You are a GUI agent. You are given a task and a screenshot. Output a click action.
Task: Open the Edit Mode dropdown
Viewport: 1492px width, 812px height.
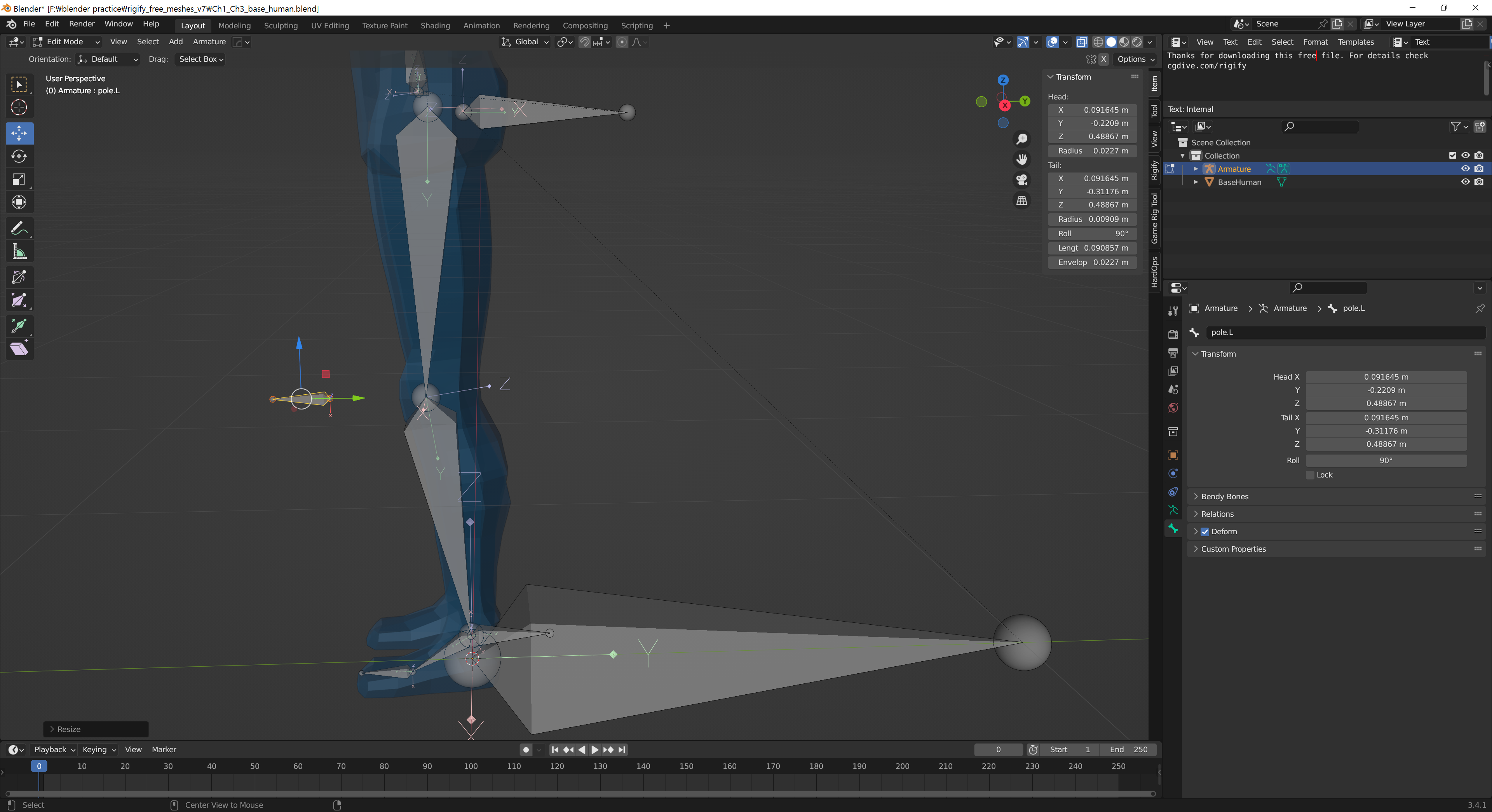point(66,42)
